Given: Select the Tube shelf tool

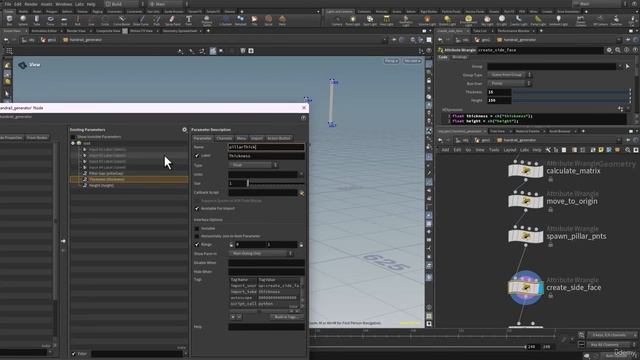Looking at the screenshot, I should coord(37,20).
